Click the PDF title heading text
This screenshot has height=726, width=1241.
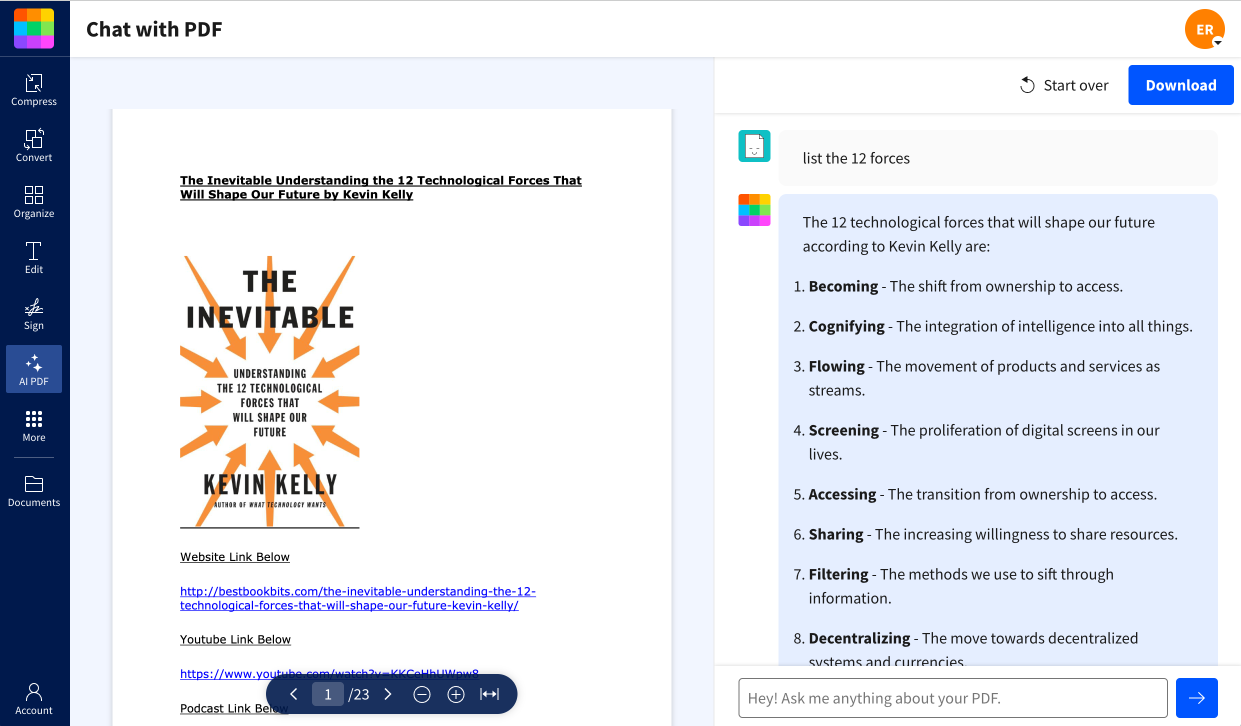pyautogui.click(x=381, y=187)
